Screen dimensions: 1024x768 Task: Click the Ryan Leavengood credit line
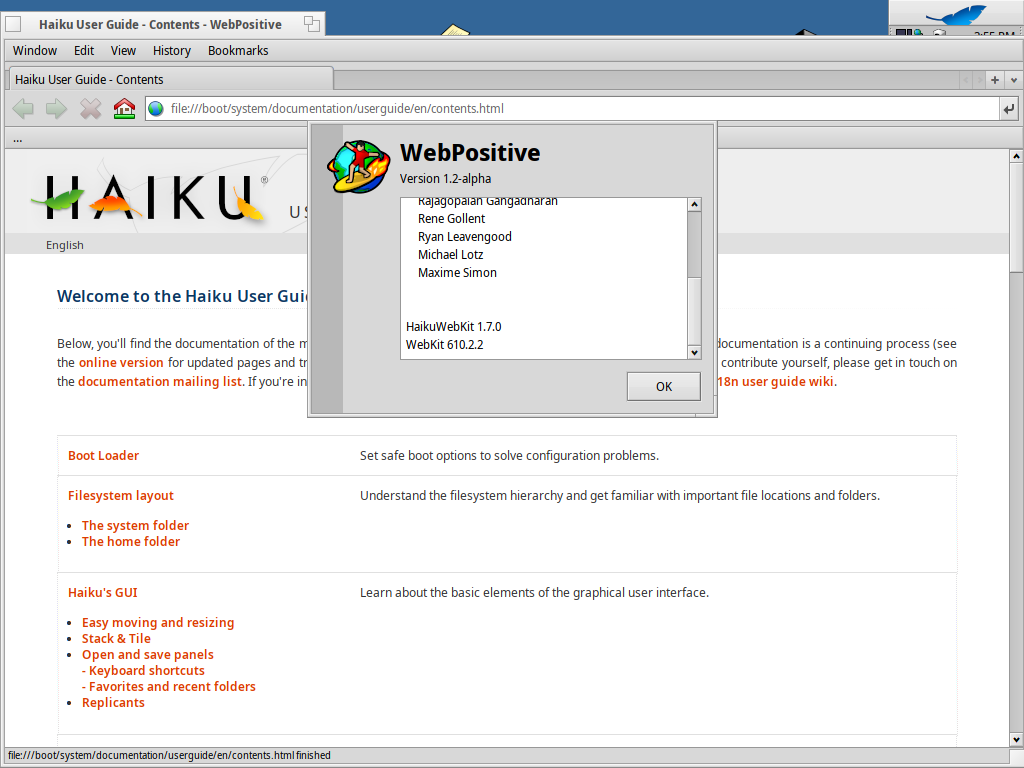click(x=464, y=236)
